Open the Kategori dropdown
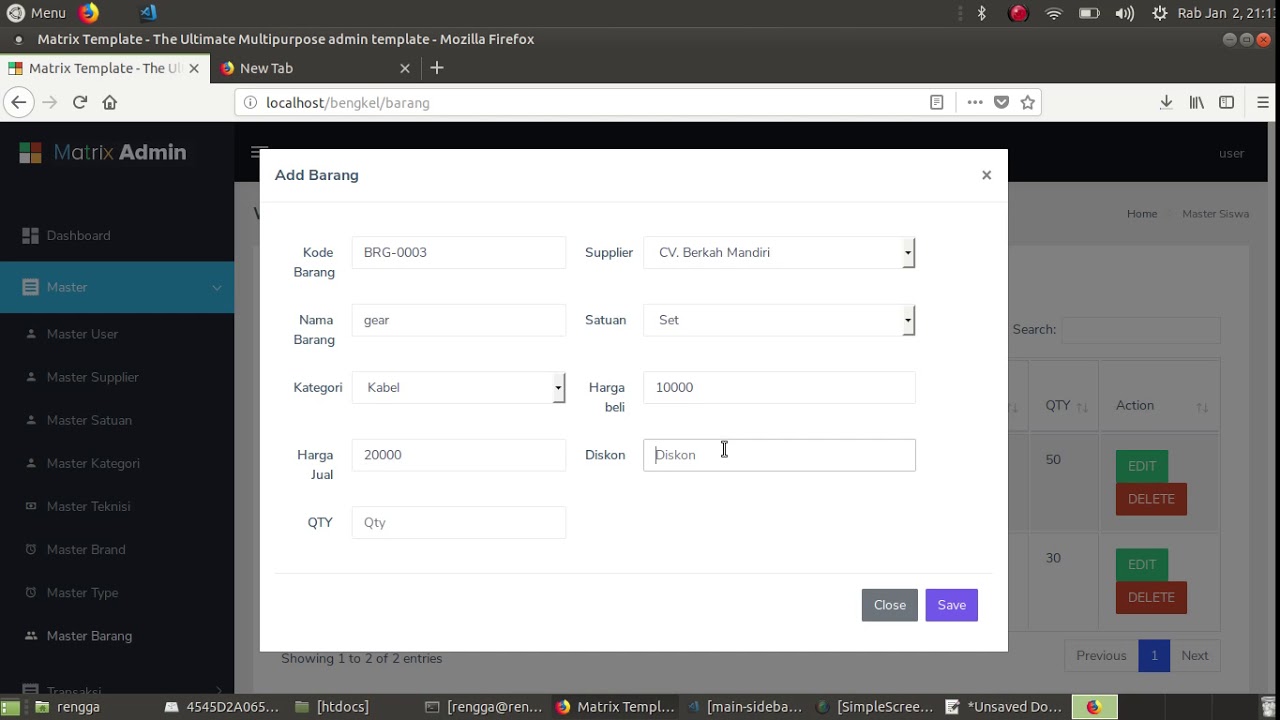The height and width of the screenshot is (720, 1280). point(458,387)
